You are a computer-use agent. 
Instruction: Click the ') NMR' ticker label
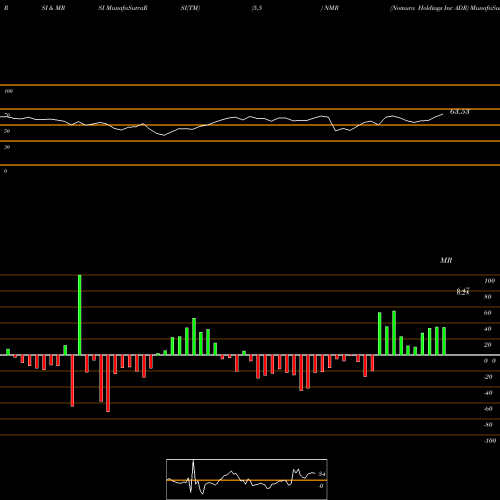329,8
